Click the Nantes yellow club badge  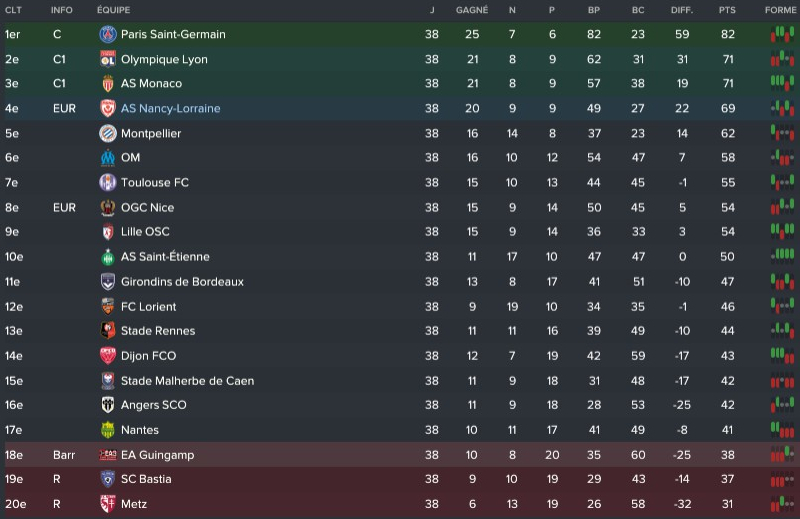[x=108, y=430]
